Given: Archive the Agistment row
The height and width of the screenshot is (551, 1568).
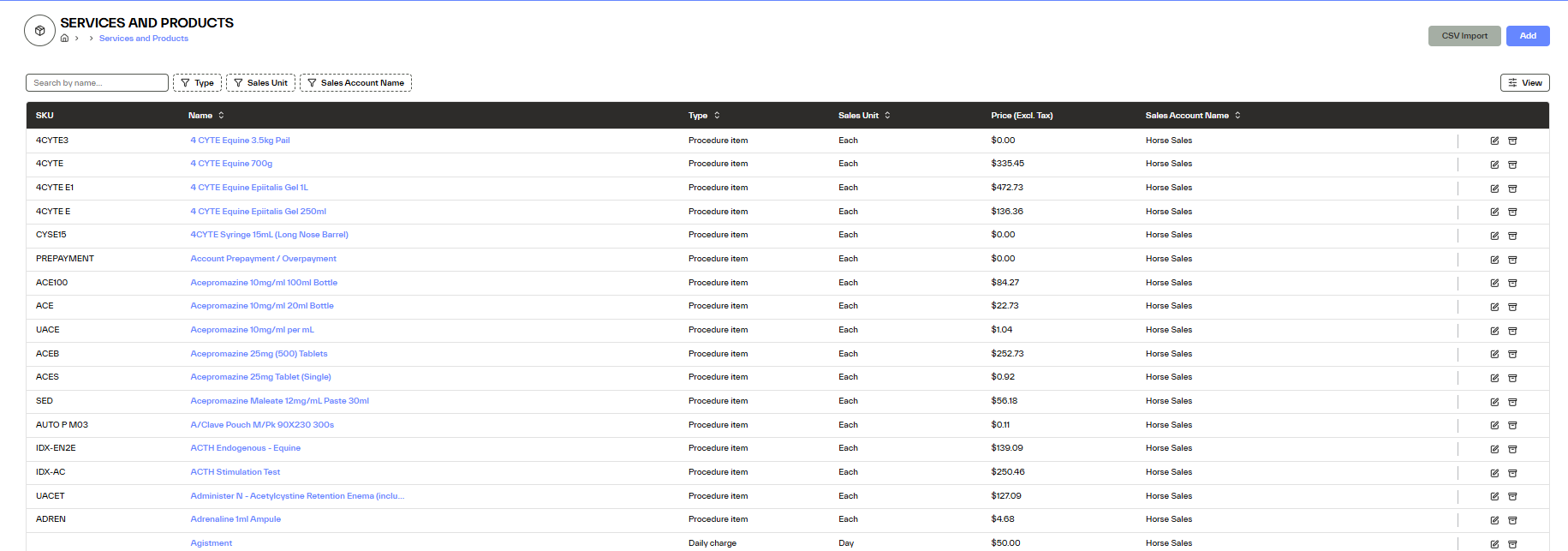Looking at the screenshot, I should (1512, 544).
